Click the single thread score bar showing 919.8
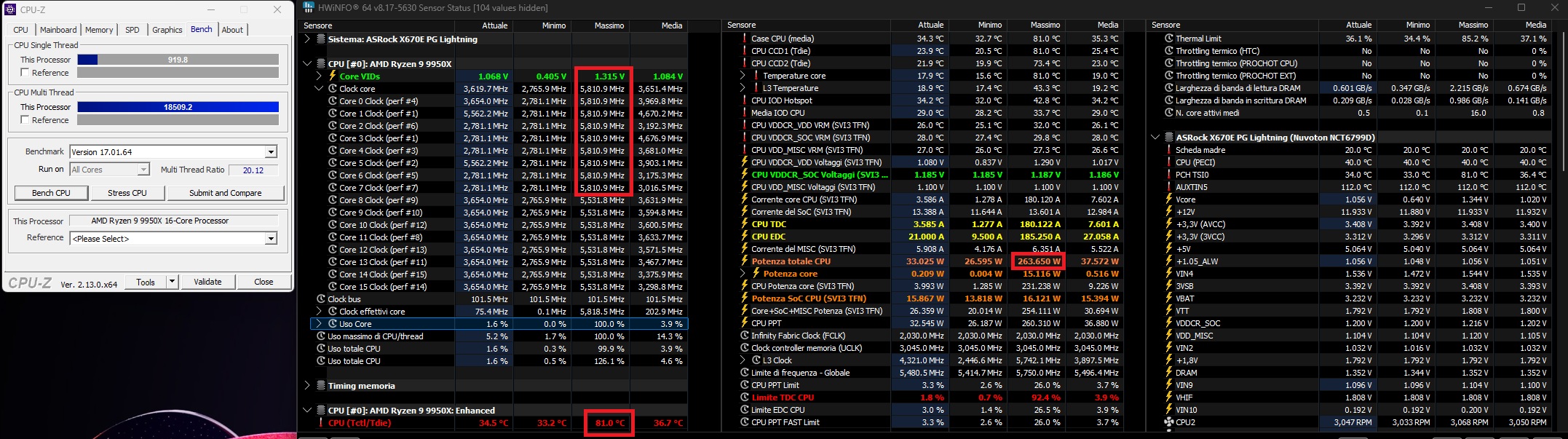This screenshot has width=1568, height=439. pos(178,60)
